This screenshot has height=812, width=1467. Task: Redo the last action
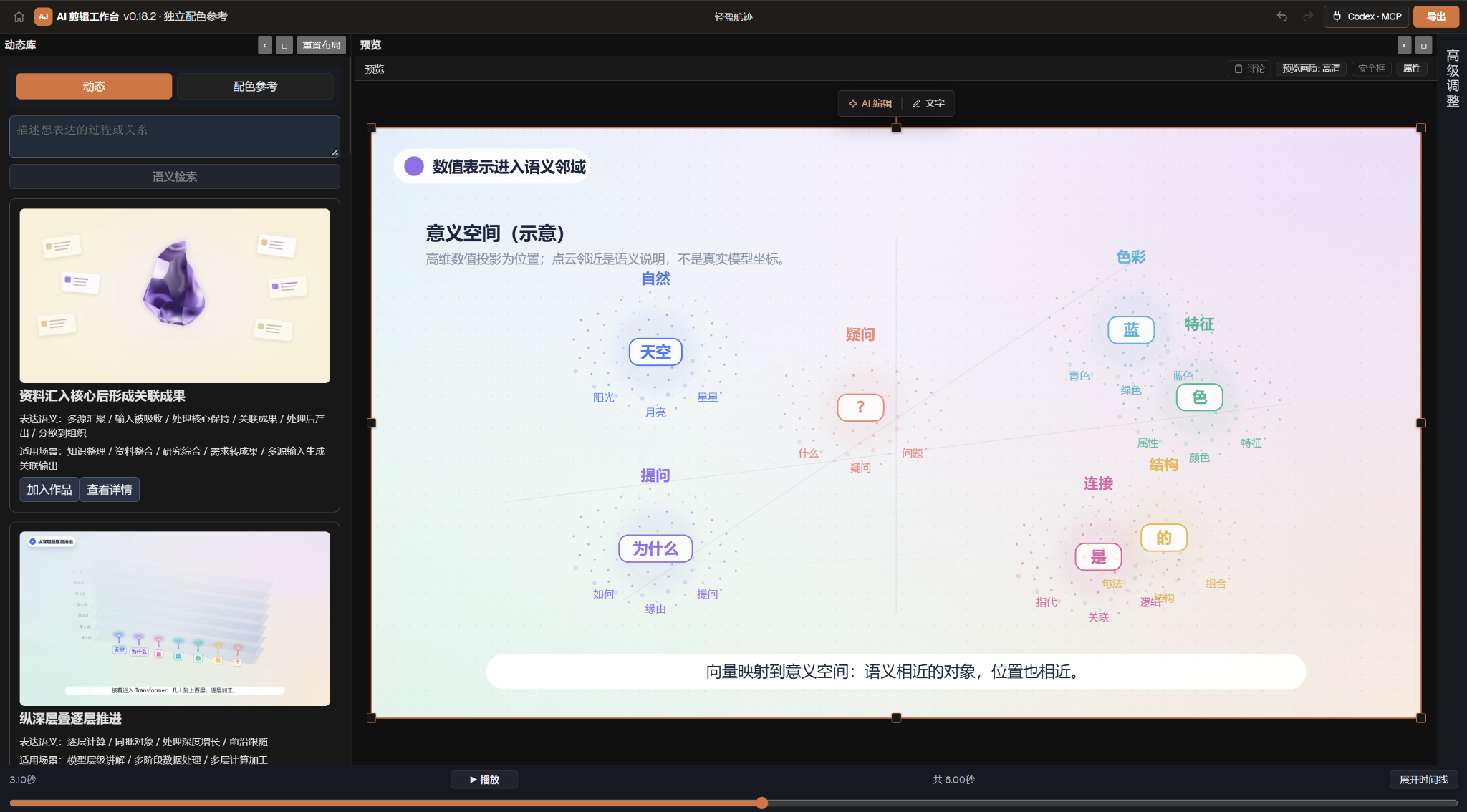coord(1308,16)
